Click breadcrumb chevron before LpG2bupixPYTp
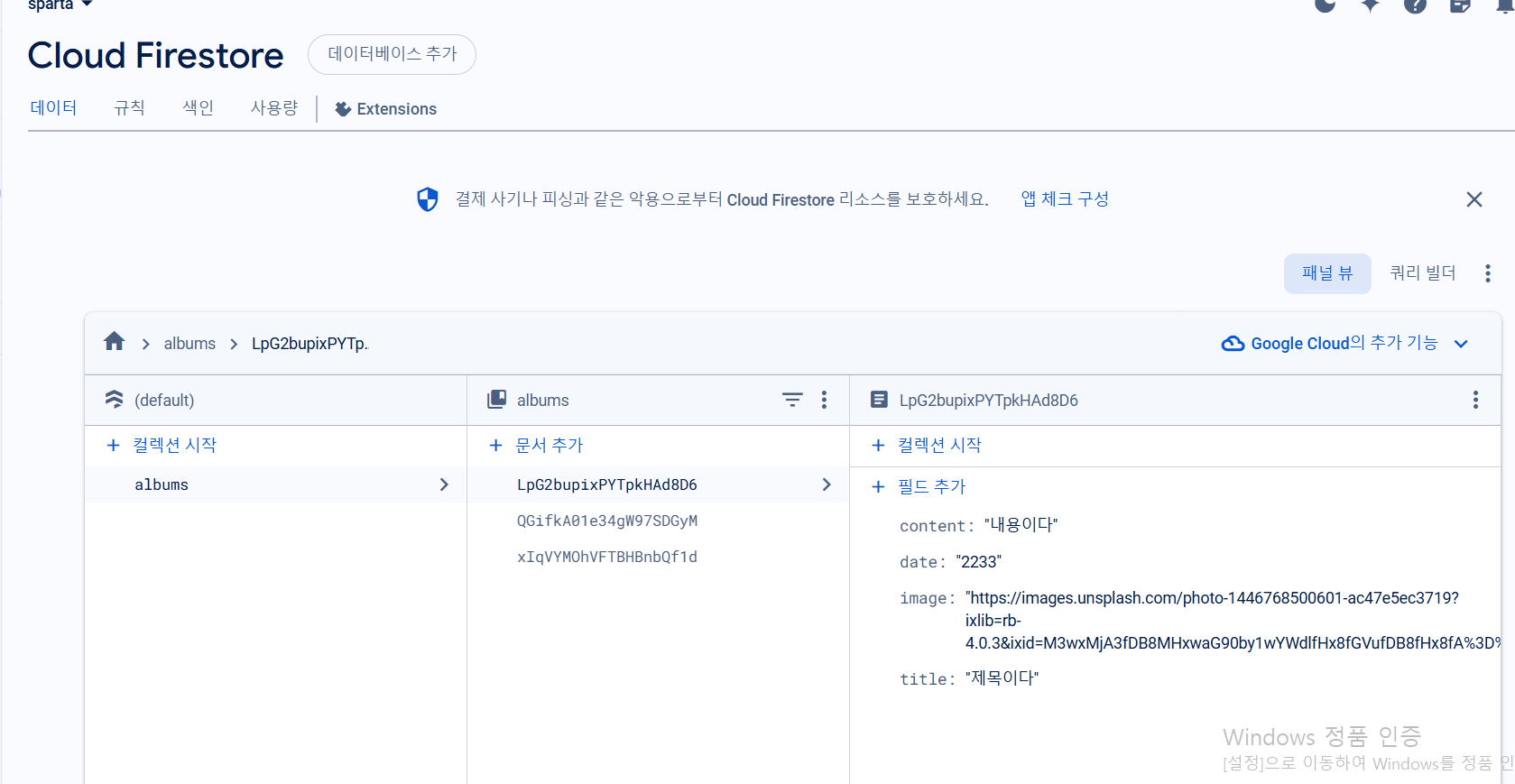 click(x=234, y=344)
